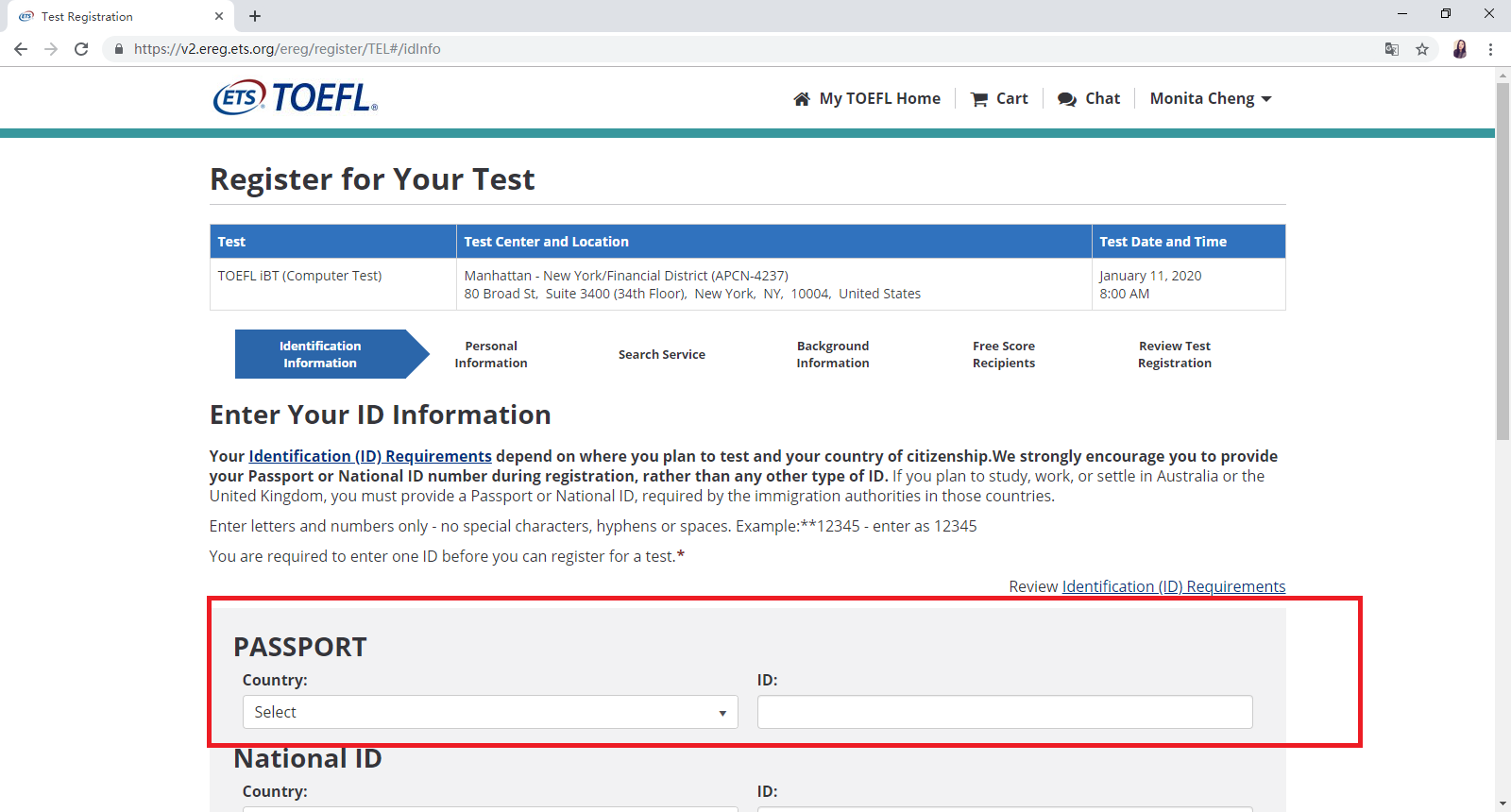Click the page vertical scrollbar
The width and height of the screenshot is (1511, 812).
coord(1503,261)
